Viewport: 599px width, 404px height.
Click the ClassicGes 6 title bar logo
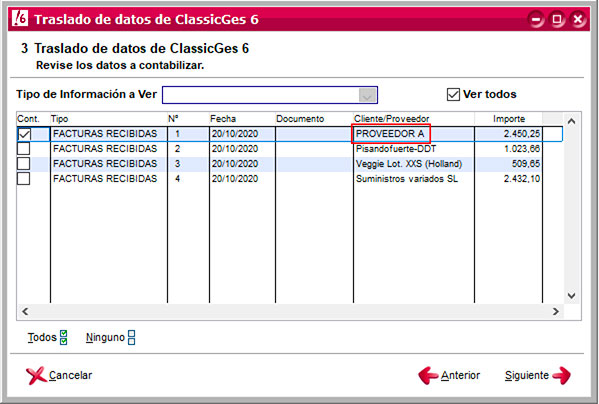pyautogui.click(x=19, y=18)
